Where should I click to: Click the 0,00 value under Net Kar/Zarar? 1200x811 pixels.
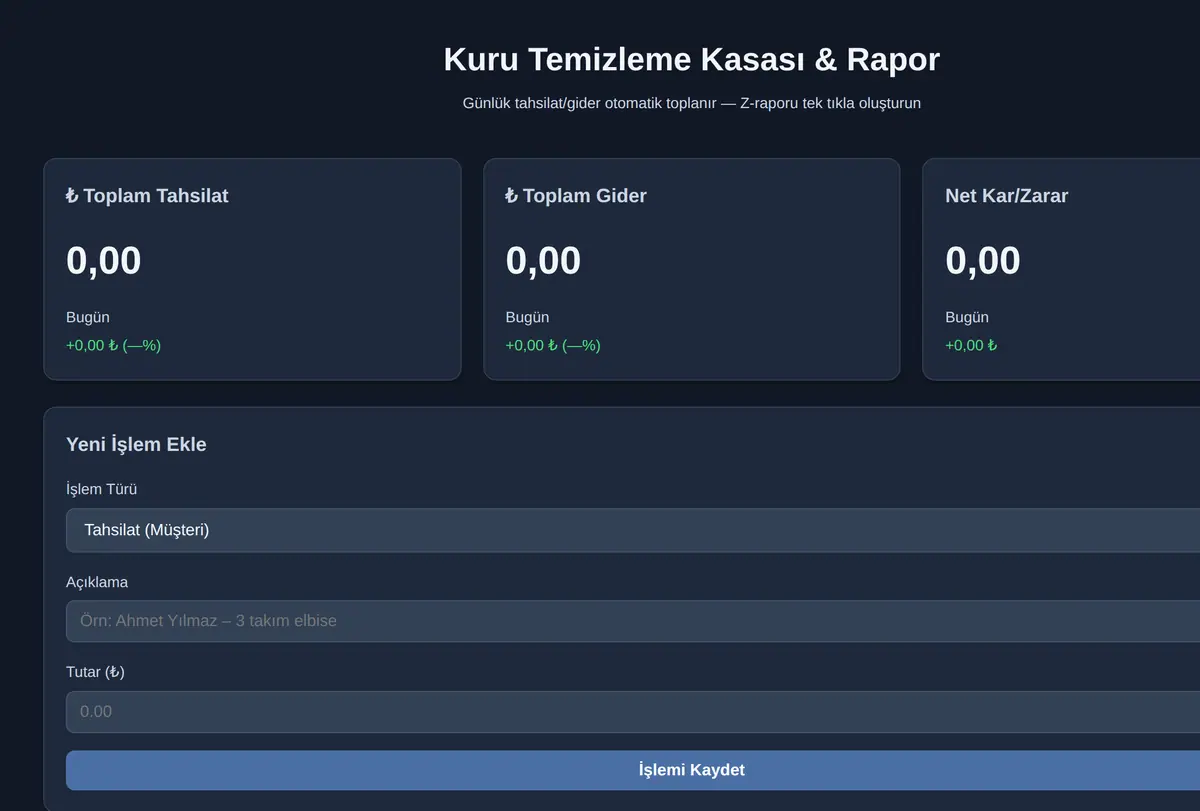pyautogui.click(x=983, y=261)
